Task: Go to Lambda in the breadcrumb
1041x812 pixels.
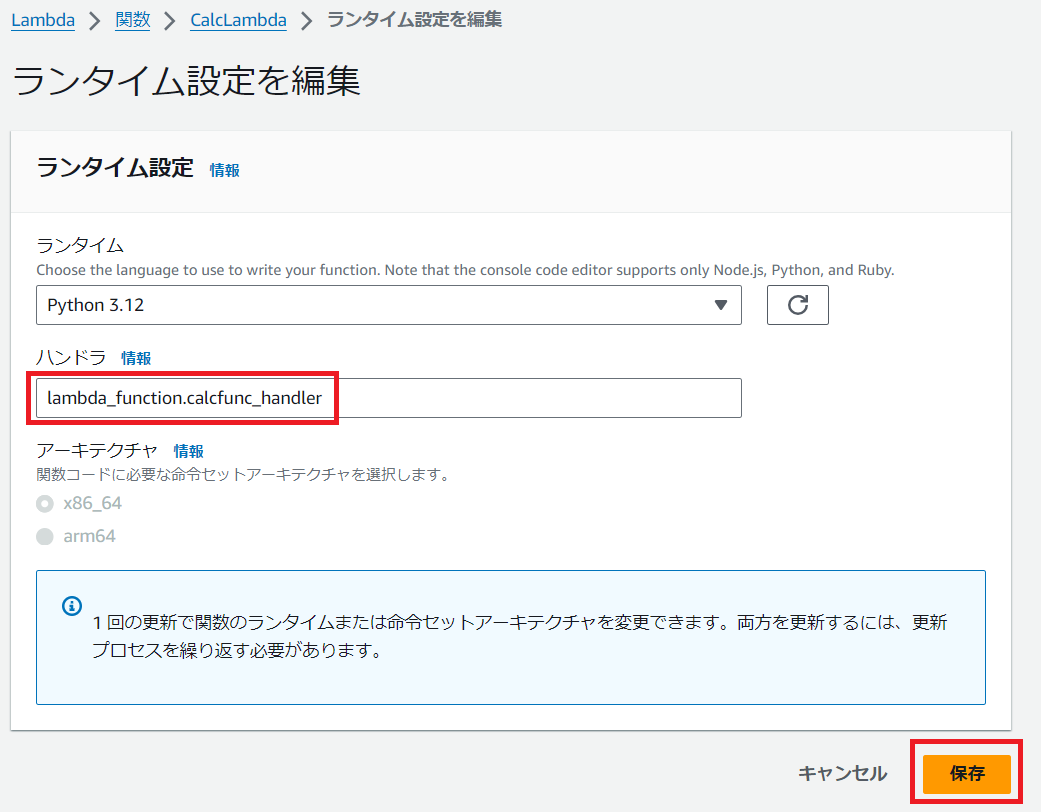Action: click(x=43, y=20)
